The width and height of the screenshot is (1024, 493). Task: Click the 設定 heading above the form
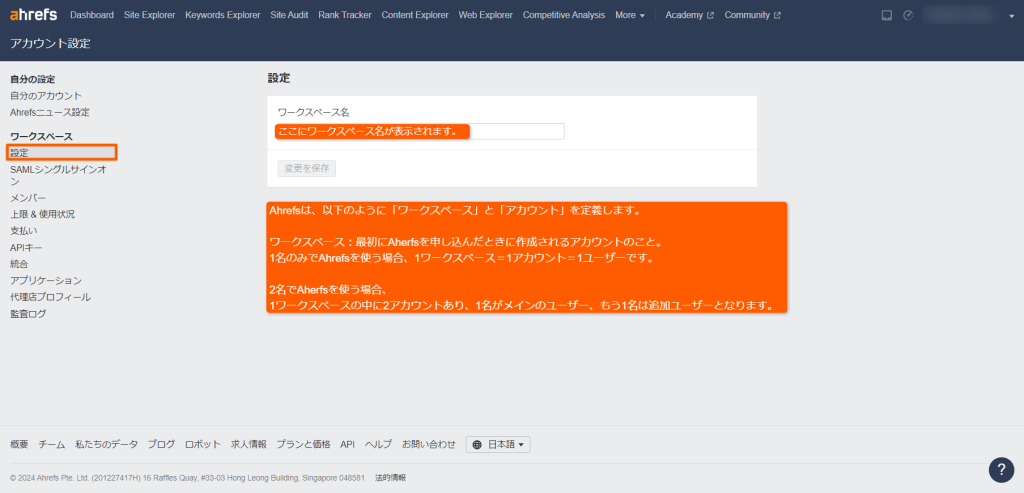pos(279,78)
